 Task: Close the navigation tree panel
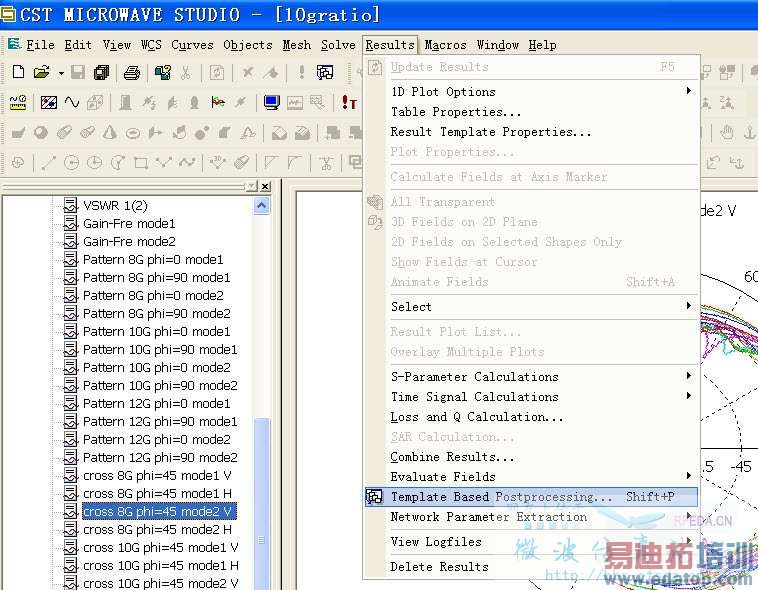[265, 186]
